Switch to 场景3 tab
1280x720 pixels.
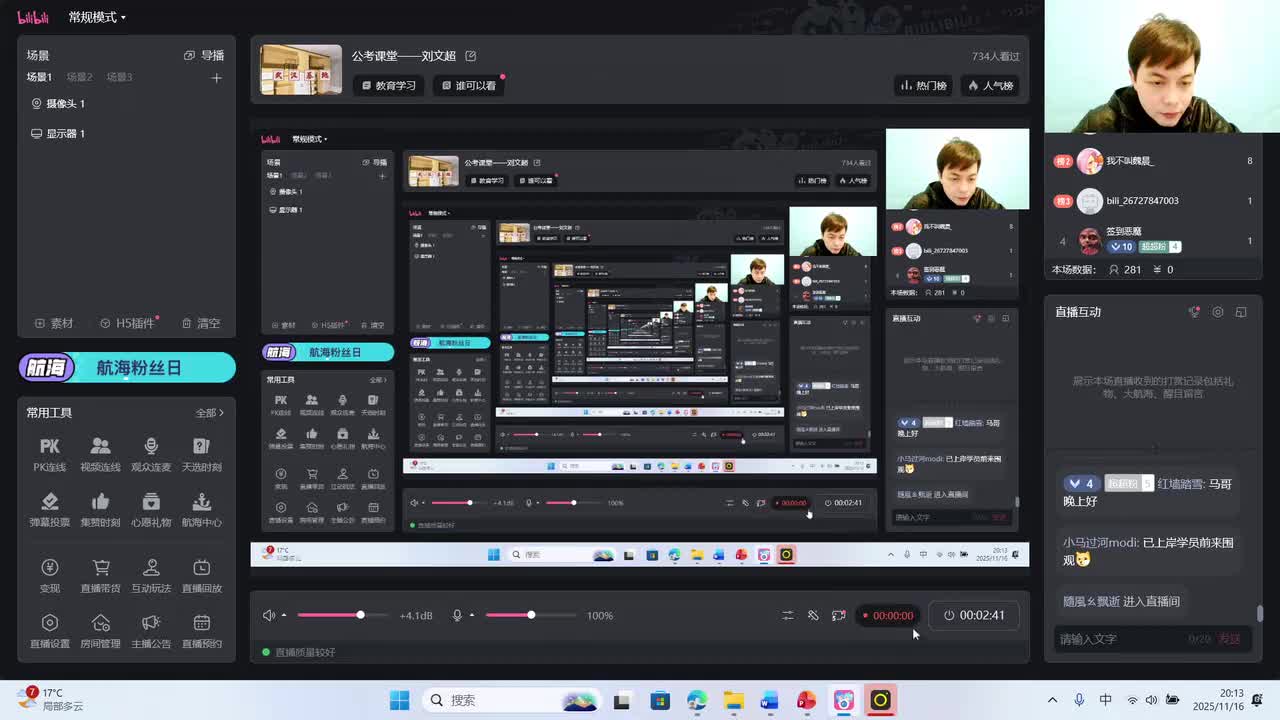click(x=120, y=77)
